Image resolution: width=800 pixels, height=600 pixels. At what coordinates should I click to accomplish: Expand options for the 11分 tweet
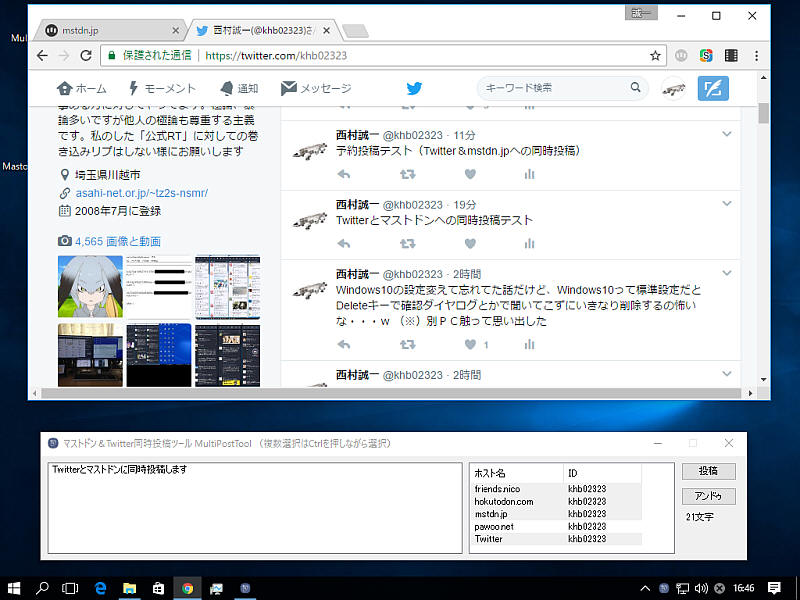click(x=727, y=134)
